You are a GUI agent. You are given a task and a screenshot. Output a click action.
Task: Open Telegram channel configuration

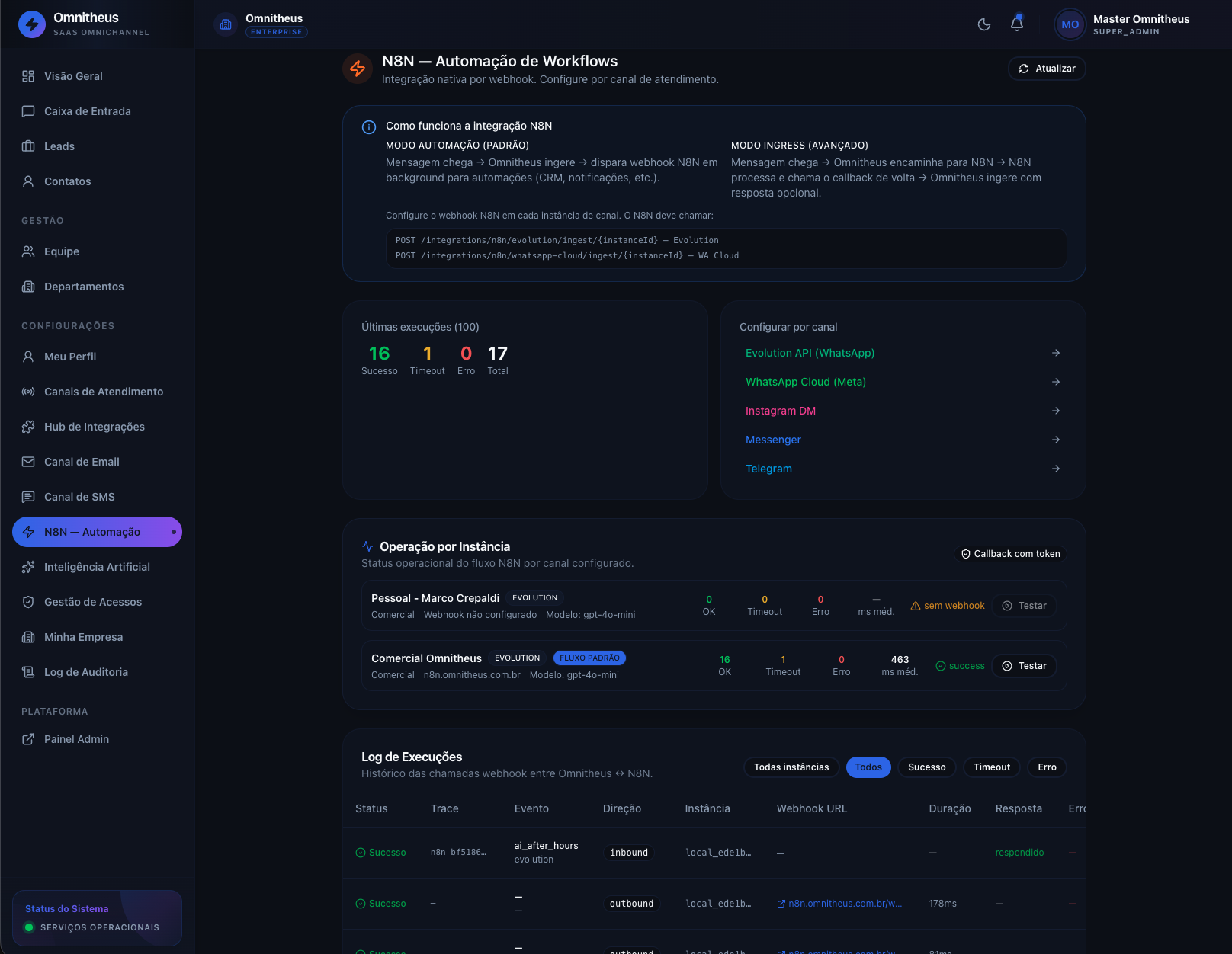click(903, 469)
